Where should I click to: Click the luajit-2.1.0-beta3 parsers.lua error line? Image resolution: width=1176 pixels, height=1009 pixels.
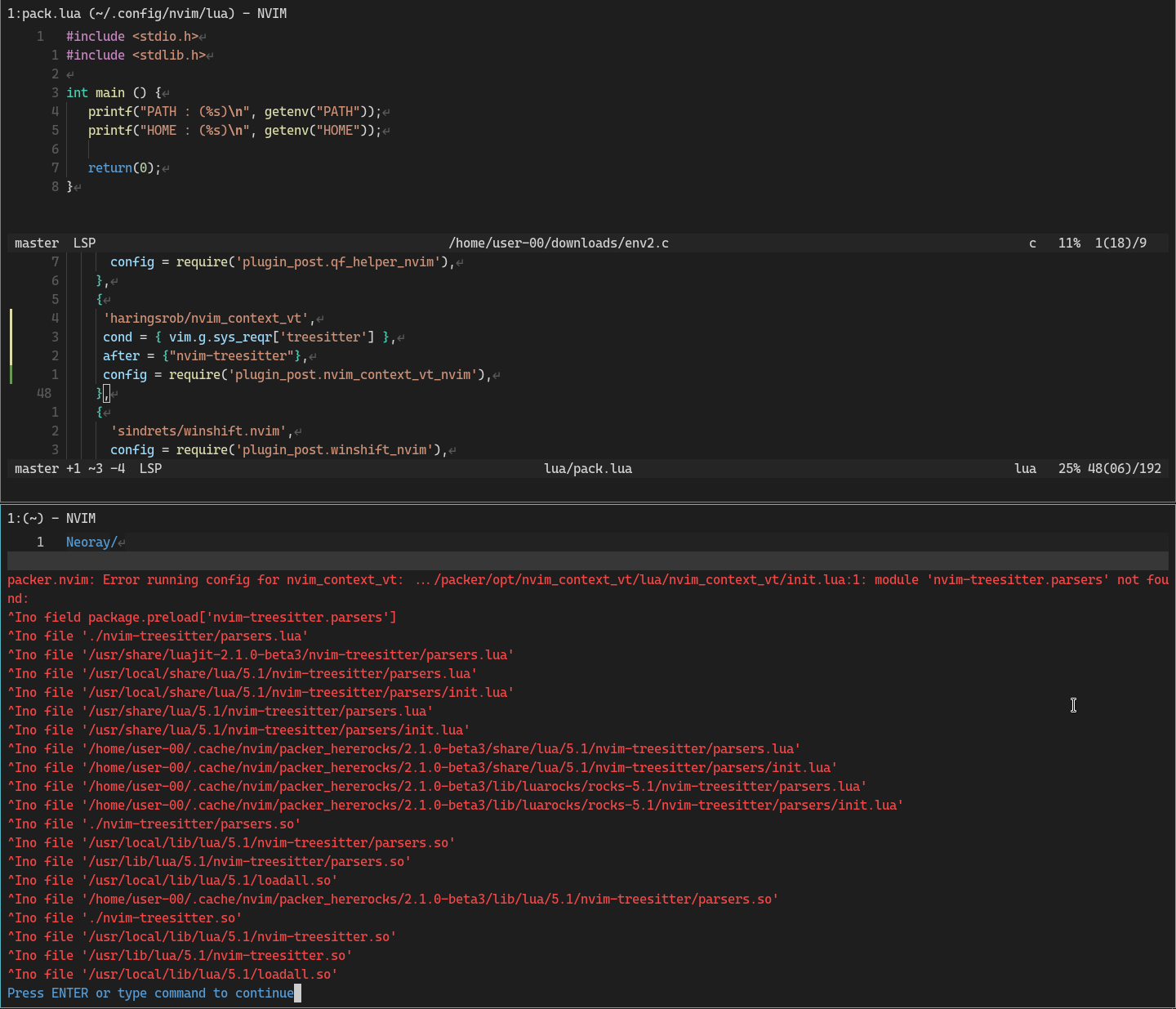click(261, 654)
